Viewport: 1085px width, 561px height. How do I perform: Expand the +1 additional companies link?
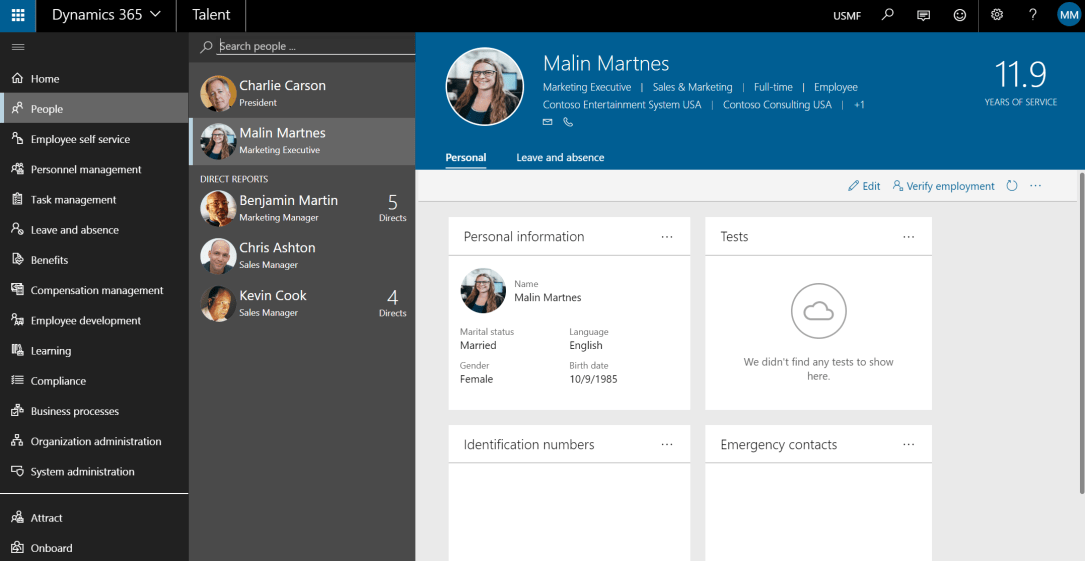[x=859, y=105]
